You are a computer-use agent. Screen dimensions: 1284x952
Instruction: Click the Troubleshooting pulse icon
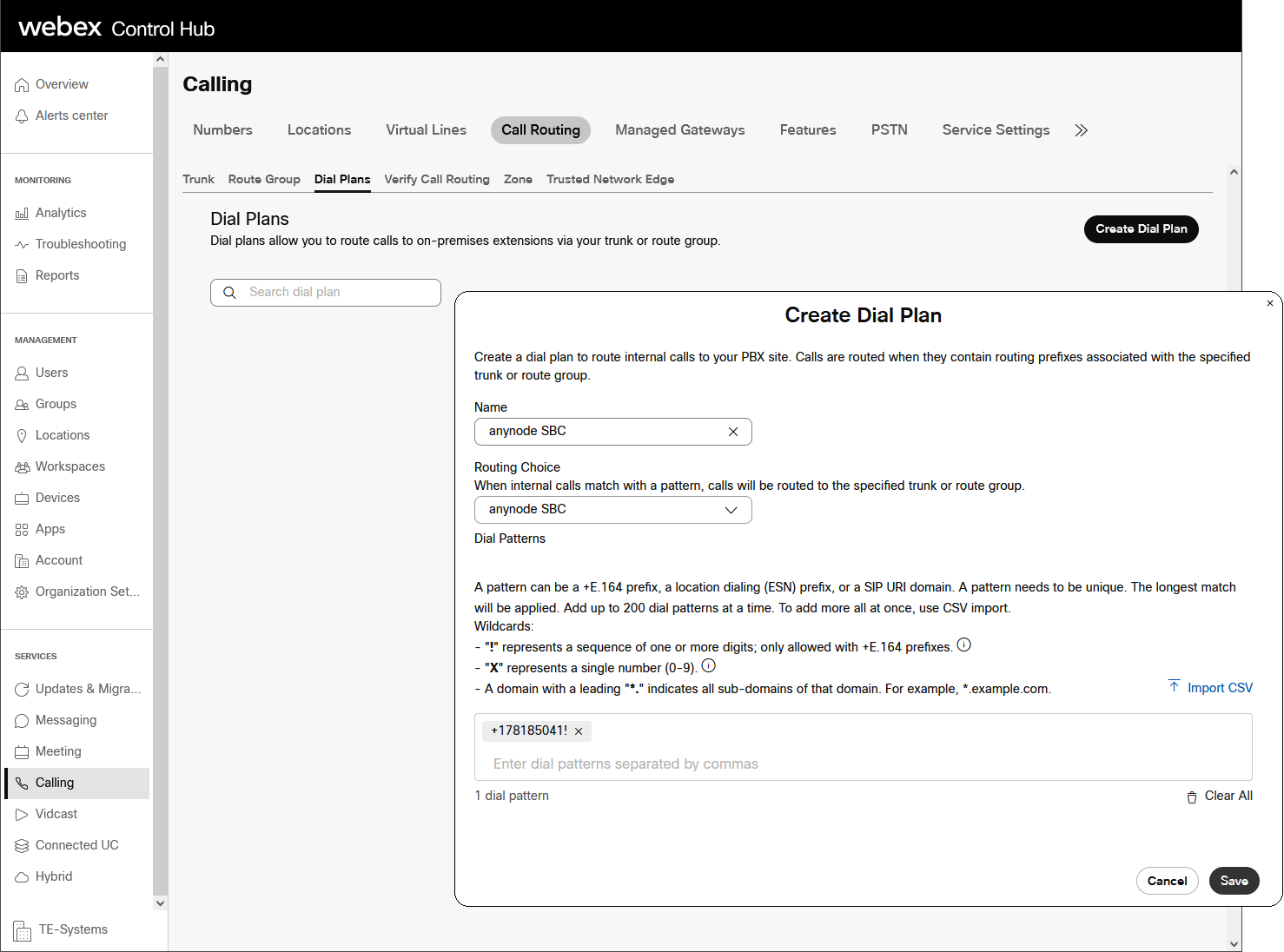tap(22, 245)
